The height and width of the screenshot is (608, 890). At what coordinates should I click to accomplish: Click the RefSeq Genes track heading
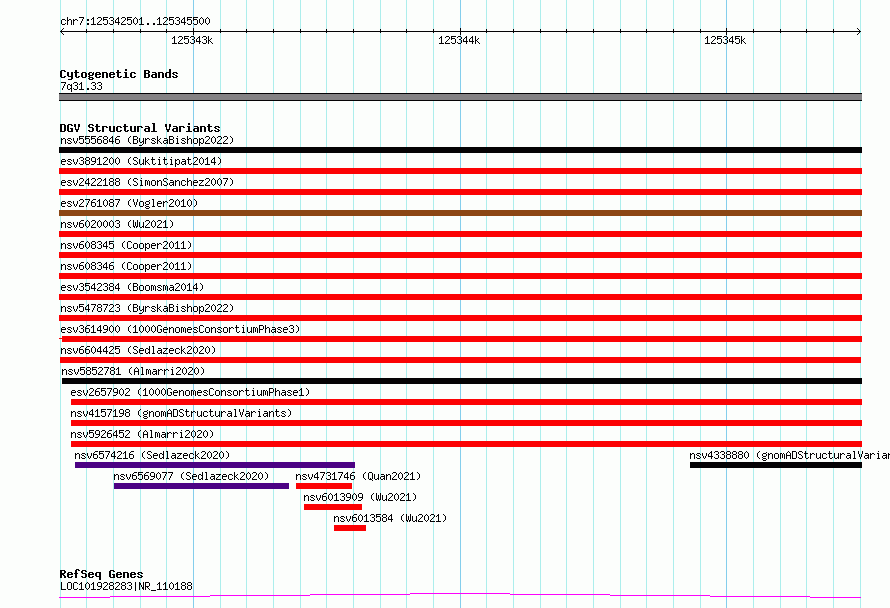point(101,574)
